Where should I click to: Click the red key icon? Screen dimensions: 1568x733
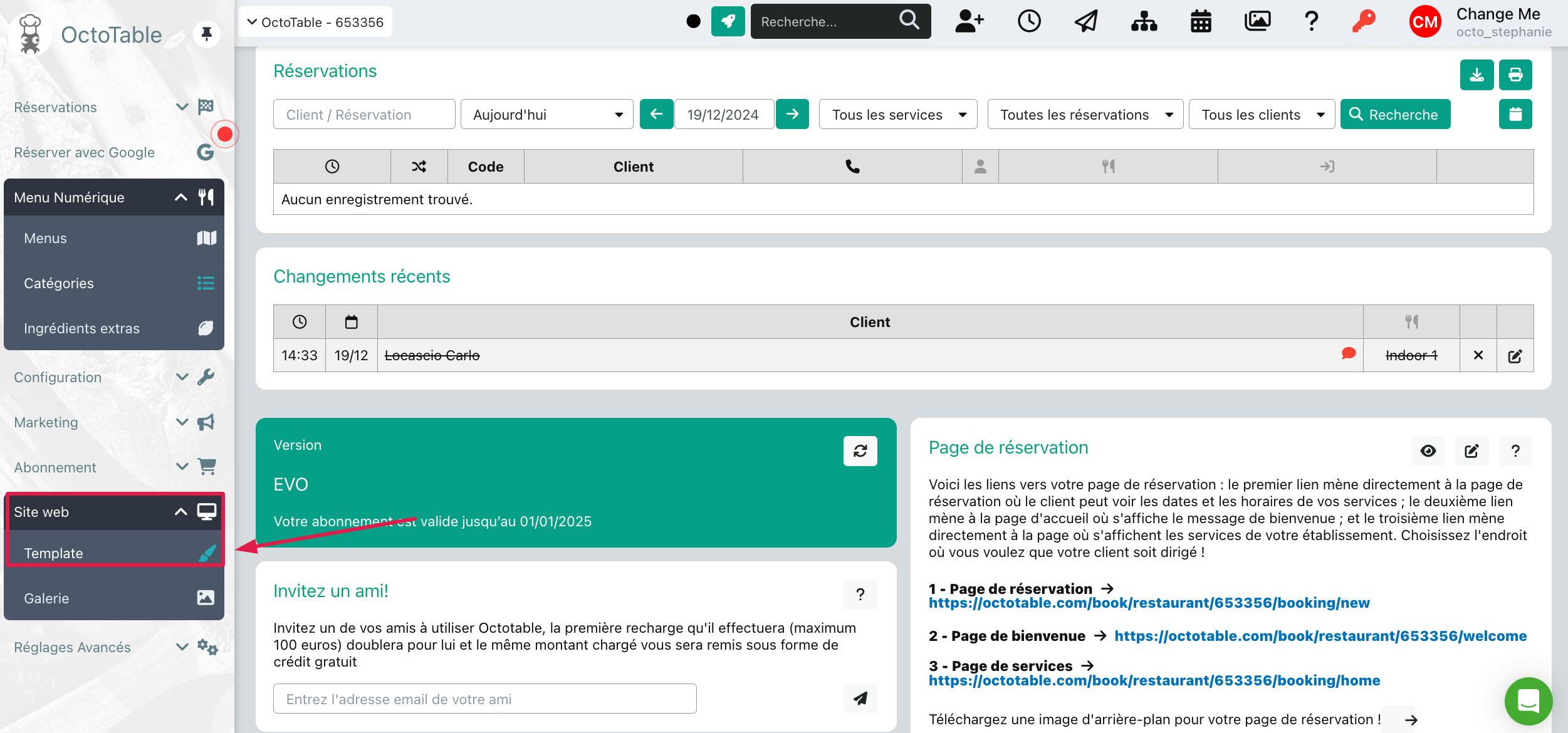[1363, 22]
